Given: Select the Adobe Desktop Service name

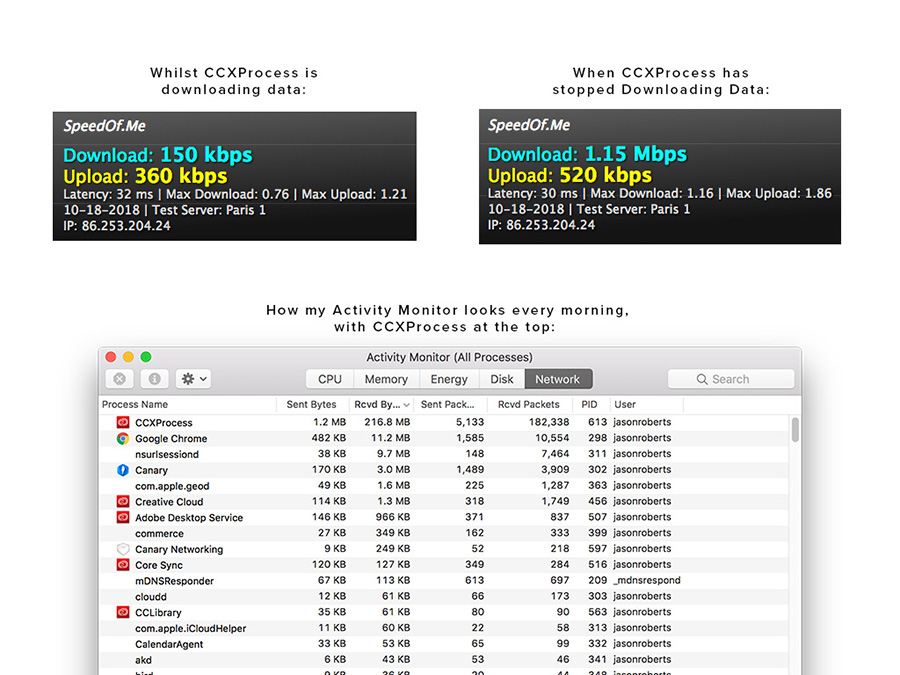Looking at the screenshot, I should (189, 517).
